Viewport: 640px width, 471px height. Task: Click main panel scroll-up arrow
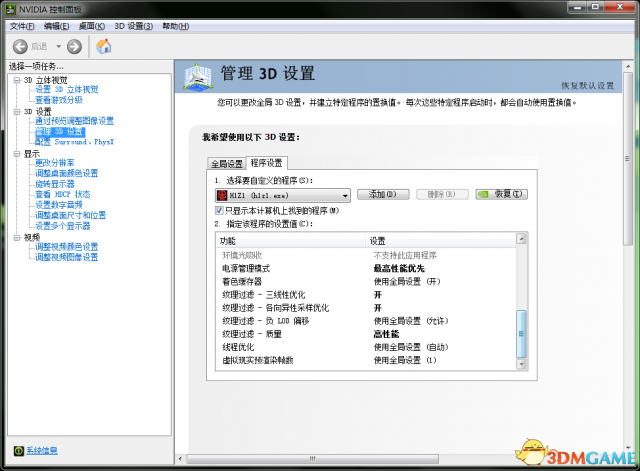tap(628, 66)
